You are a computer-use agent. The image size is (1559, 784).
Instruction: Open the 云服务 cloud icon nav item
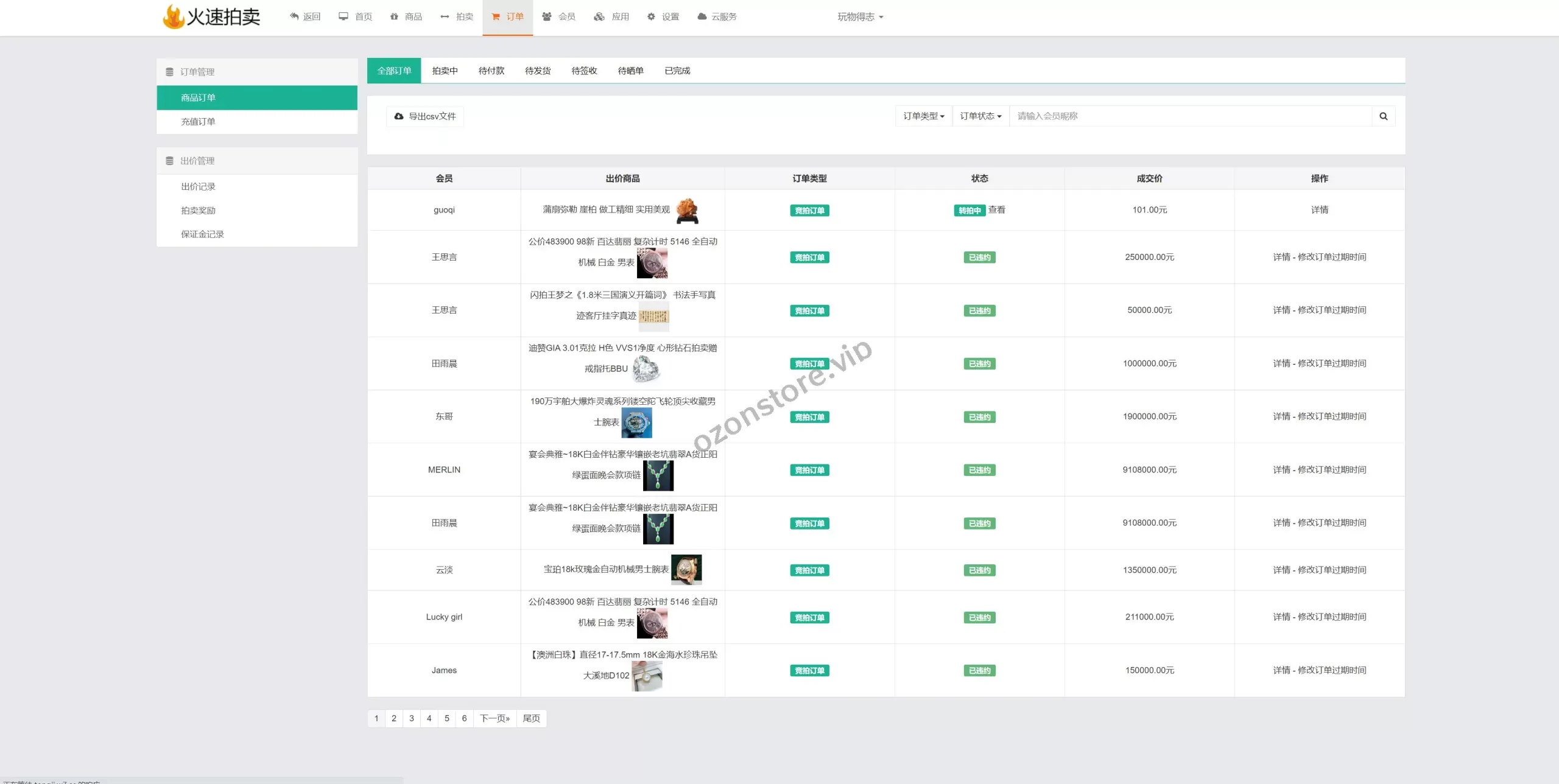point(717,17)
